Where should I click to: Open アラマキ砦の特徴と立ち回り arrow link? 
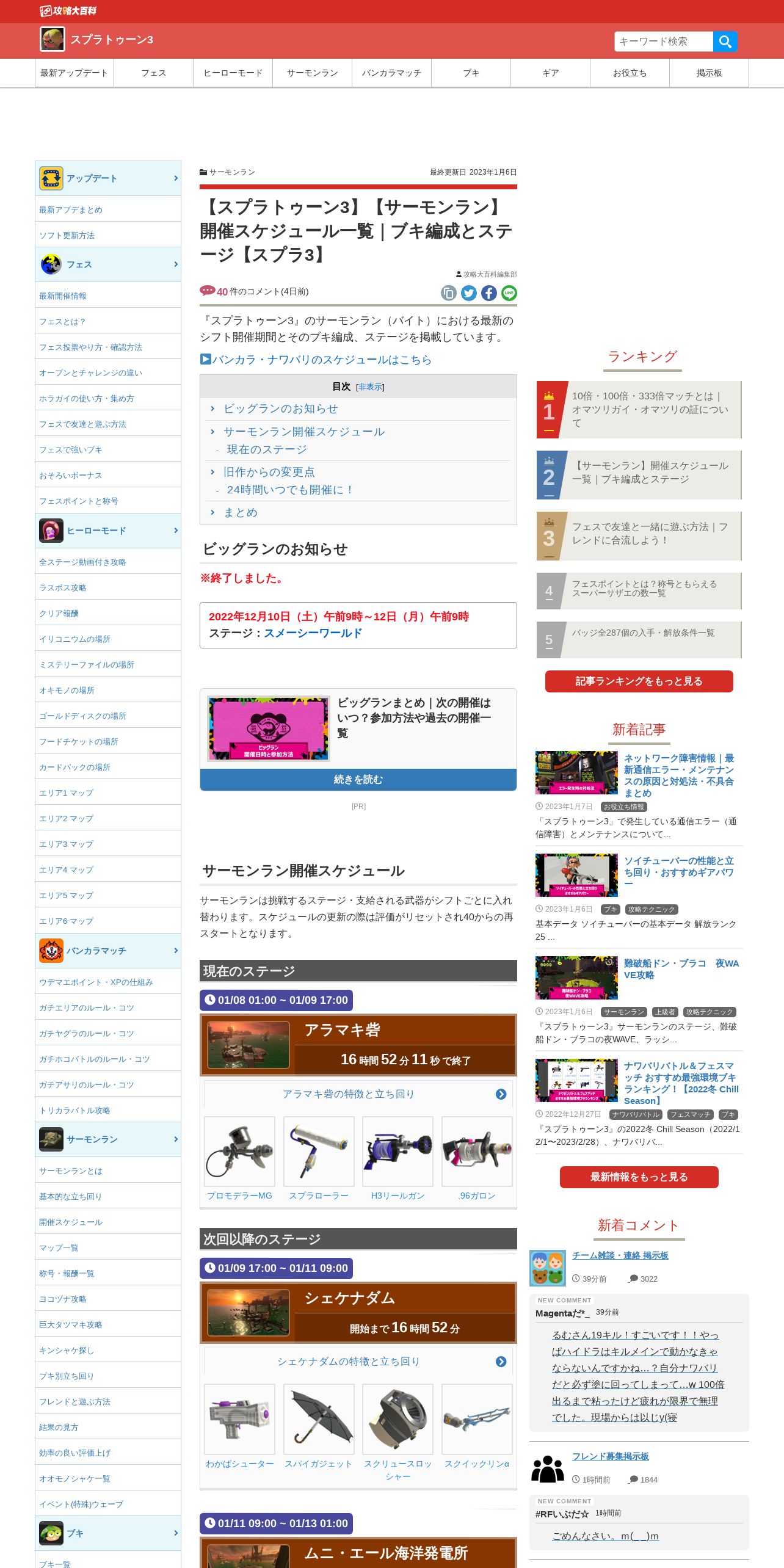pos(501,1094)
